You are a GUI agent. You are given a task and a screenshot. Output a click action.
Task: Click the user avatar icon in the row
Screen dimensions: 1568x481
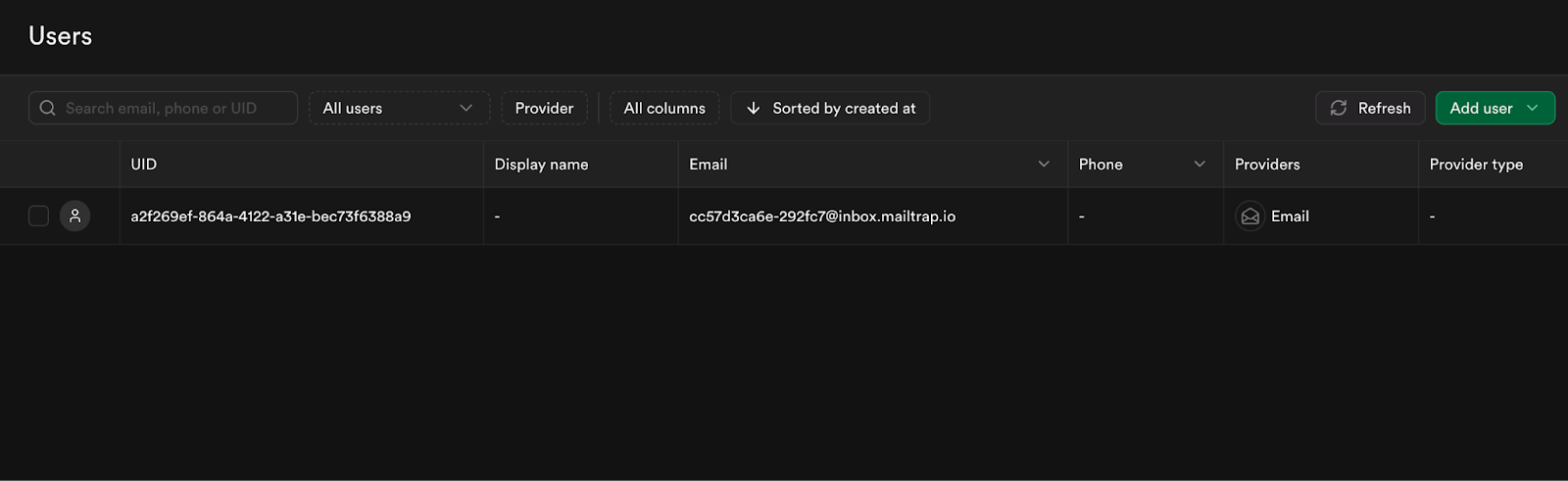pyautogui.click(x=75, y=216)
